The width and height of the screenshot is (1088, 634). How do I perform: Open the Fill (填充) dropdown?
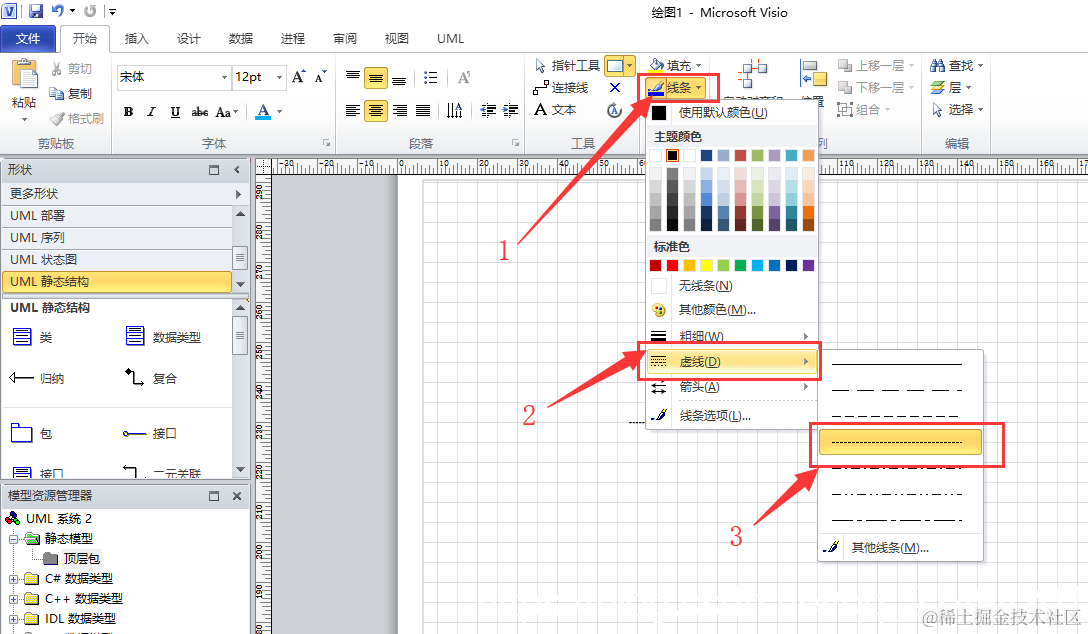click(x=675, y=65)
